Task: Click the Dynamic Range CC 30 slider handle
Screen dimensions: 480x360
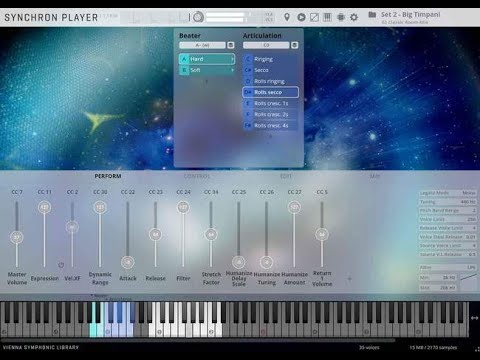Action: point(100,207)
